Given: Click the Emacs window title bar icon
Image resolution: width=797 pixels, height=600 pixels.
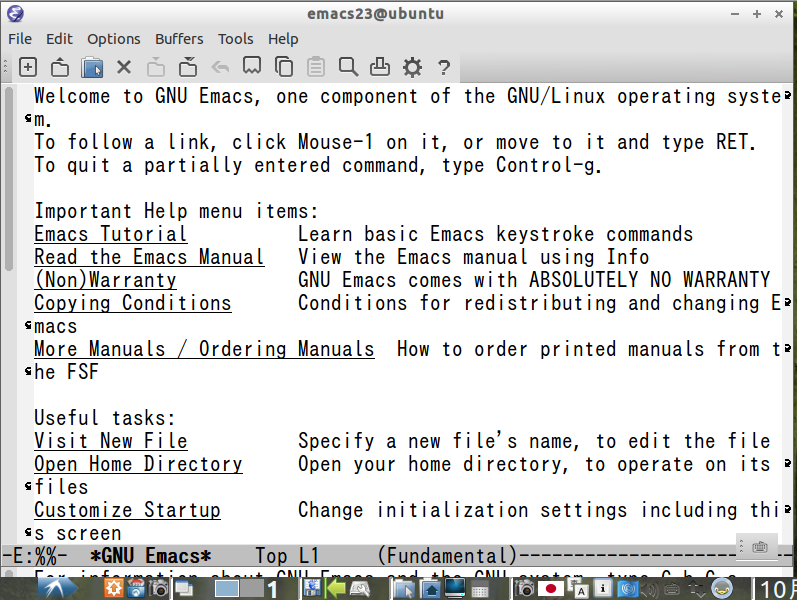Looking at the screenshot, I should tap(15, 13).
